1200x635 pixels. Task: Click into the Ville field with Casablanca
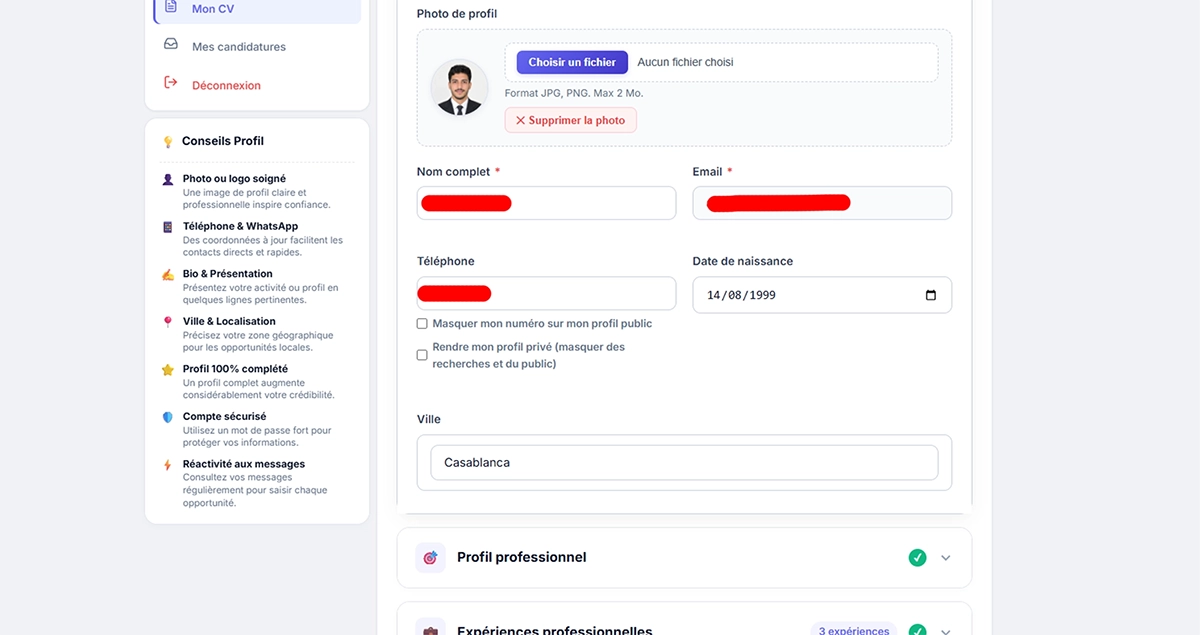pyautogui.click(x=685, y=463)
